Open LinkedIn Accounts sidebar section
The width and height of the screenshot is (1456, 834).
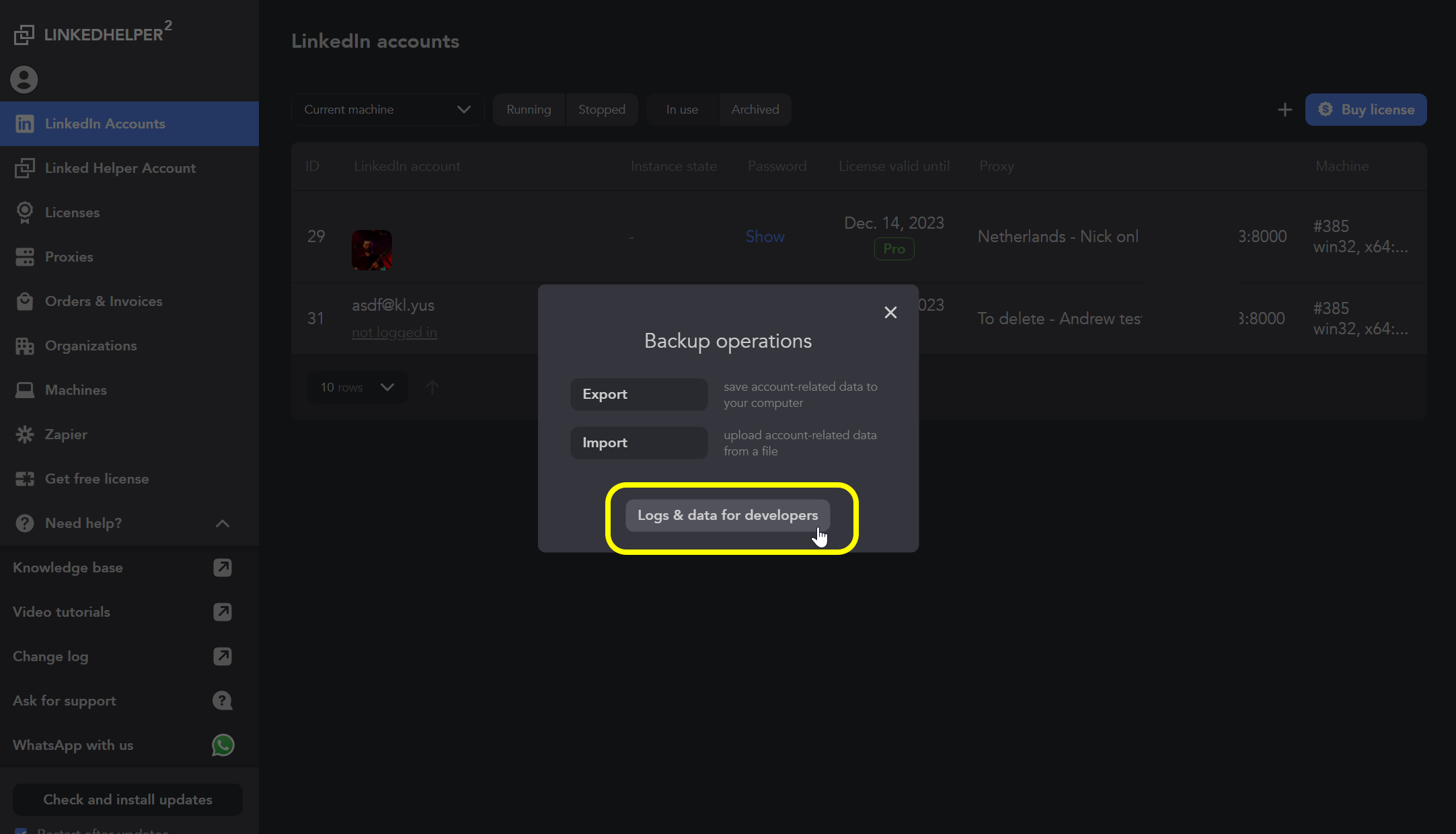pos(129,124)
